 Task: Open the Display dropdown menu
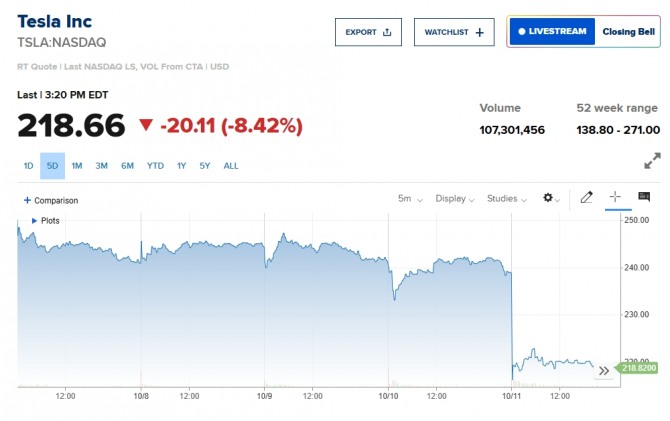[x=455, y=199]
